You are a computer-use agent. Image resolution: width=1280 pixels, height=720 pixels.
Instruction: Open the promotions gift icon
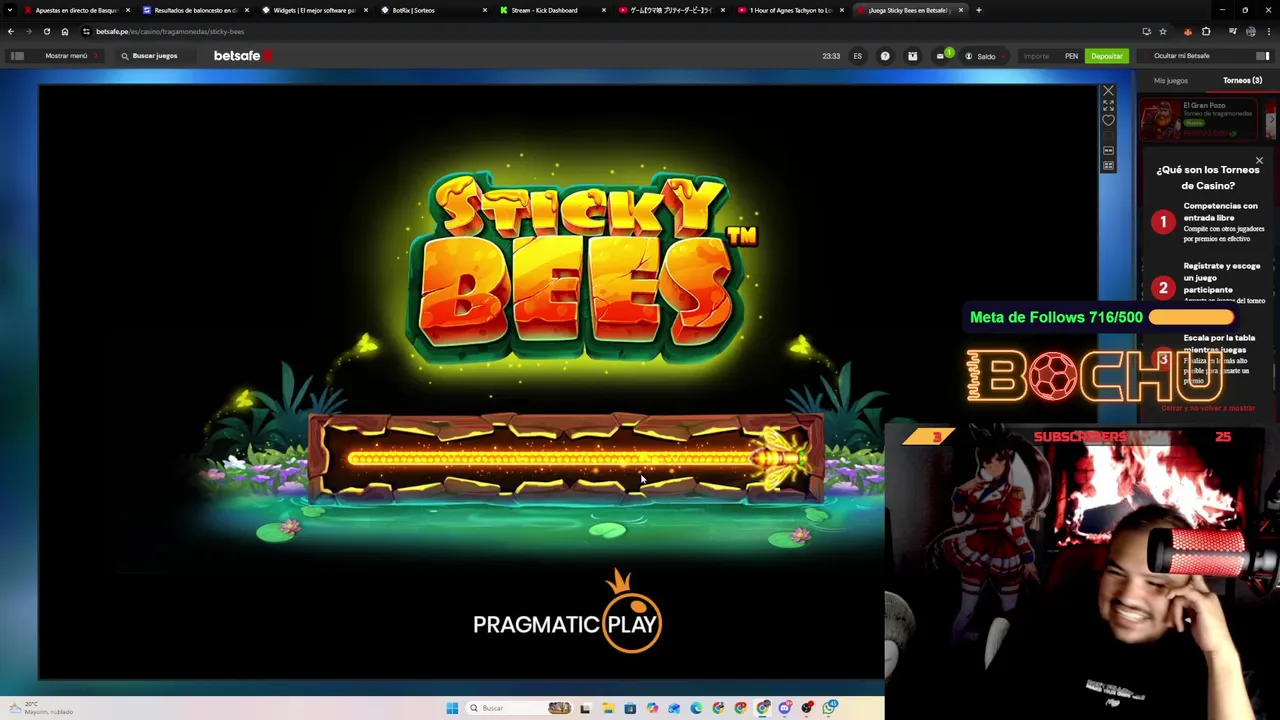pos(912,56)
